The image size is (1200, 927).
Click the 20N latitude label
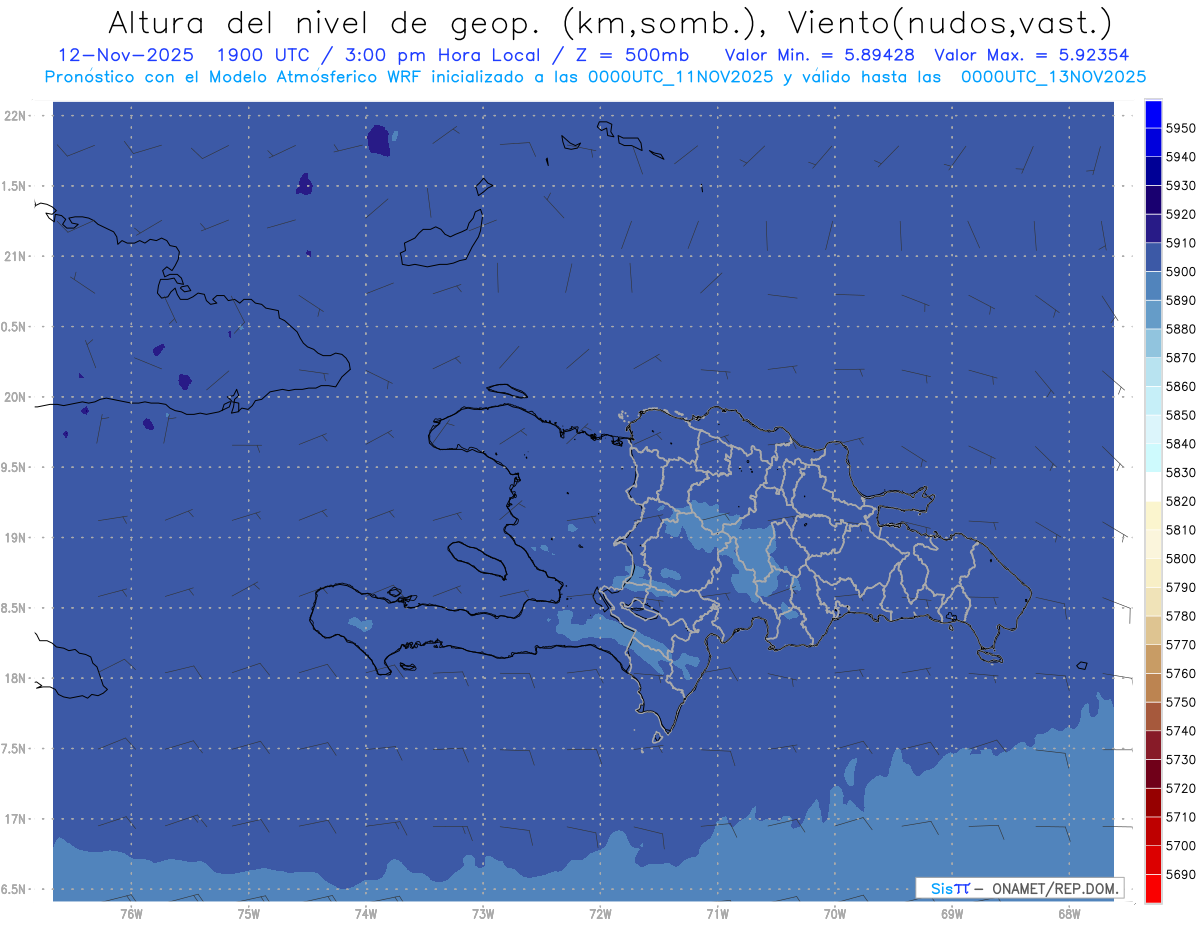click(x=17, y=397)
